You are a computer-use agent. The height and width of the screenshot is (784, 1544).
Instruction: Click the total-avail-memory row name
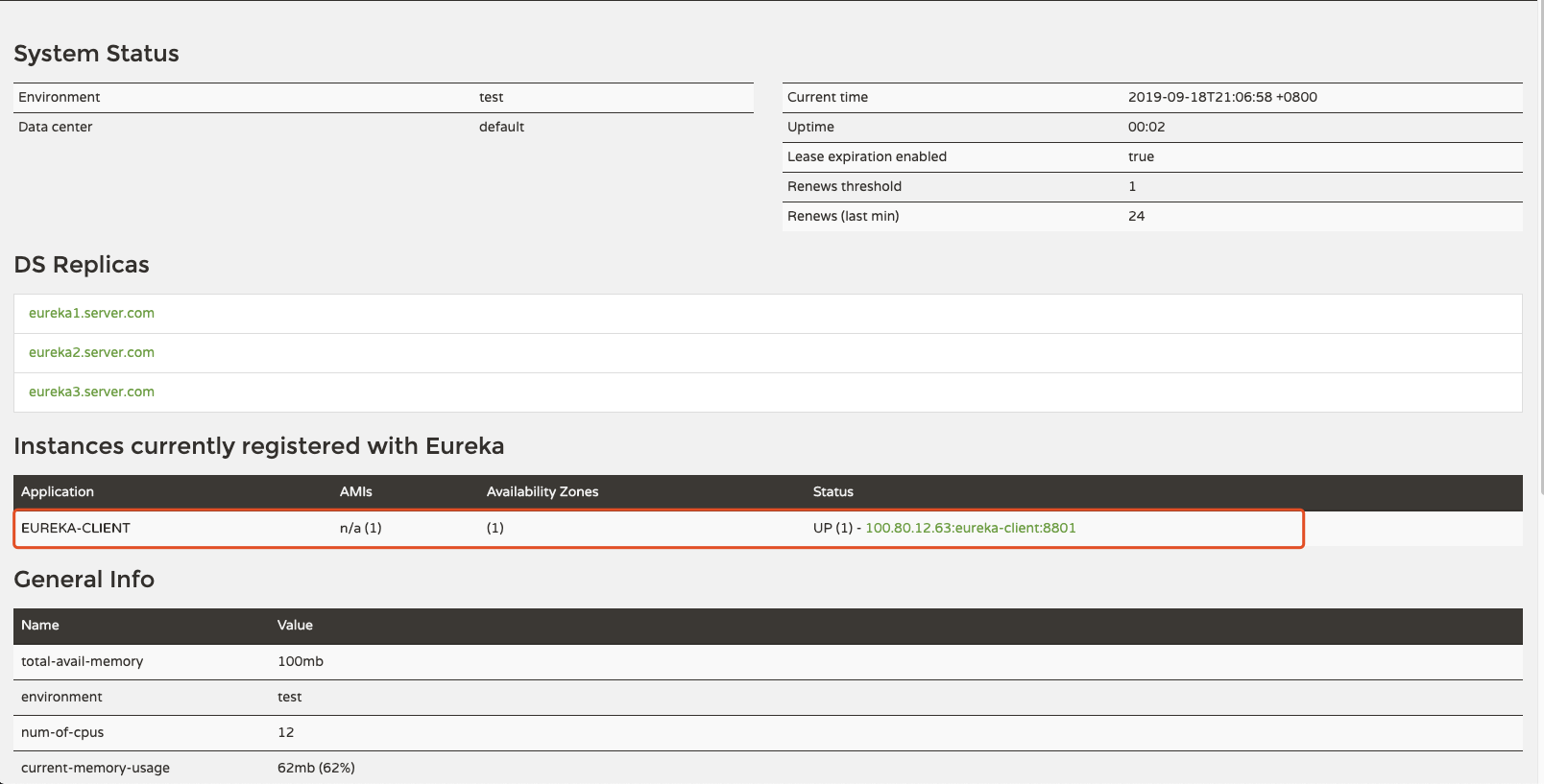pyautogui.click(x=83, y=661)
